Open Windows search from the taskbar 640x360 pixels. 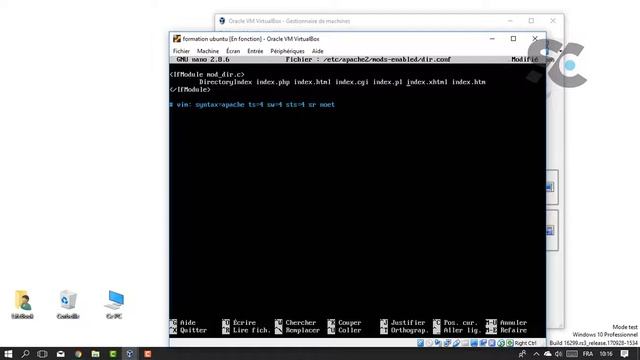(x=25, y=354)
